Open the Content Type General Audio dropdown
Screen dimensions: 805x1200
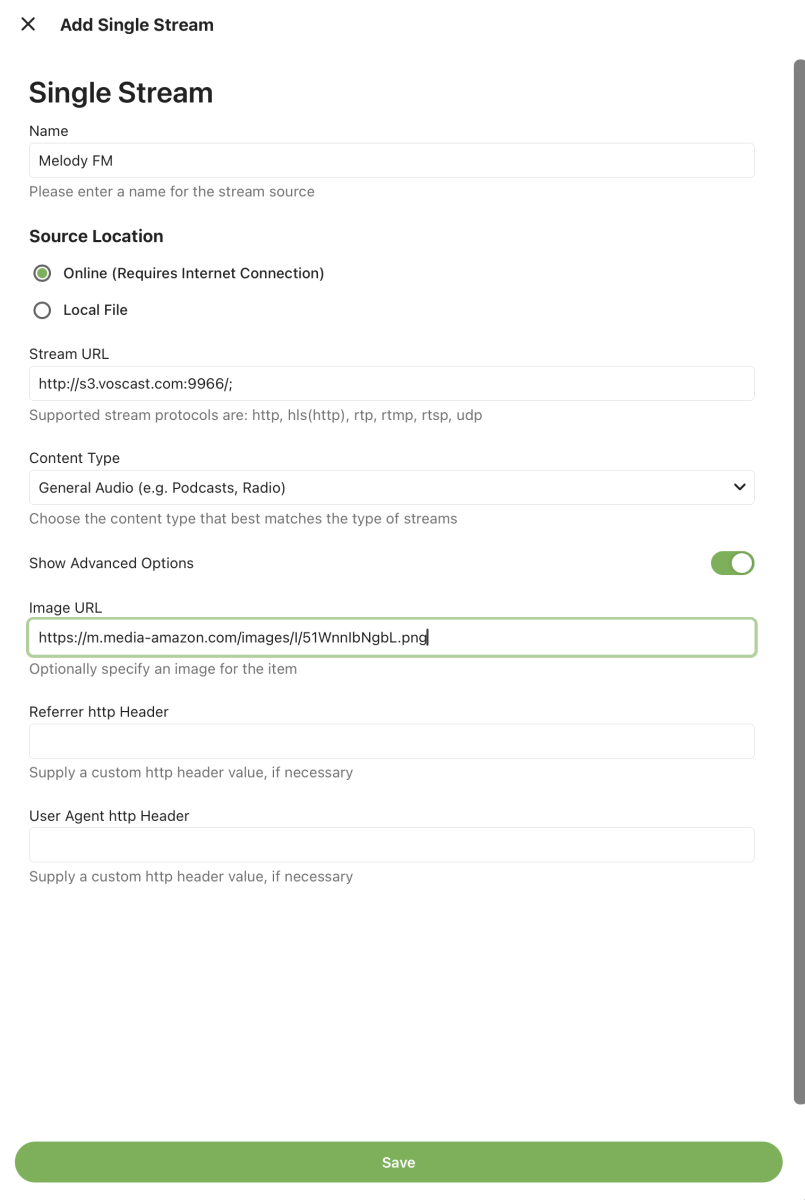click(391, 488)
